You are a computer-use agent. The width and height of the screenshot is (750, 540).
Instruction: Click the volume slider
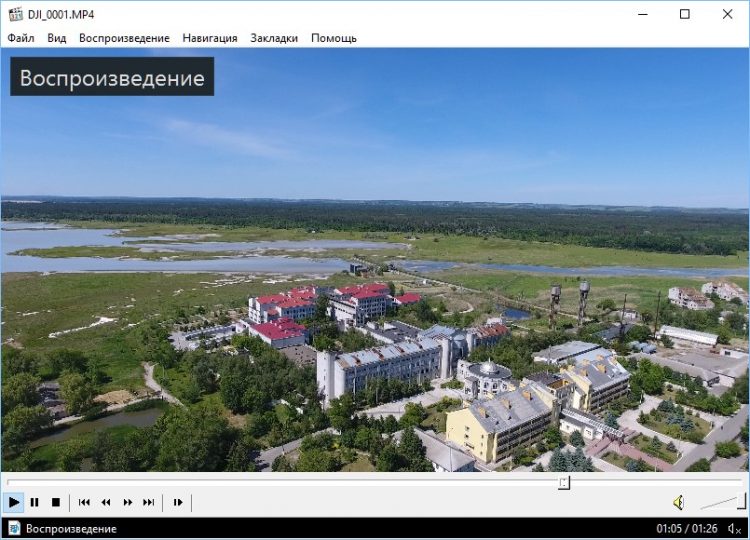722,503
